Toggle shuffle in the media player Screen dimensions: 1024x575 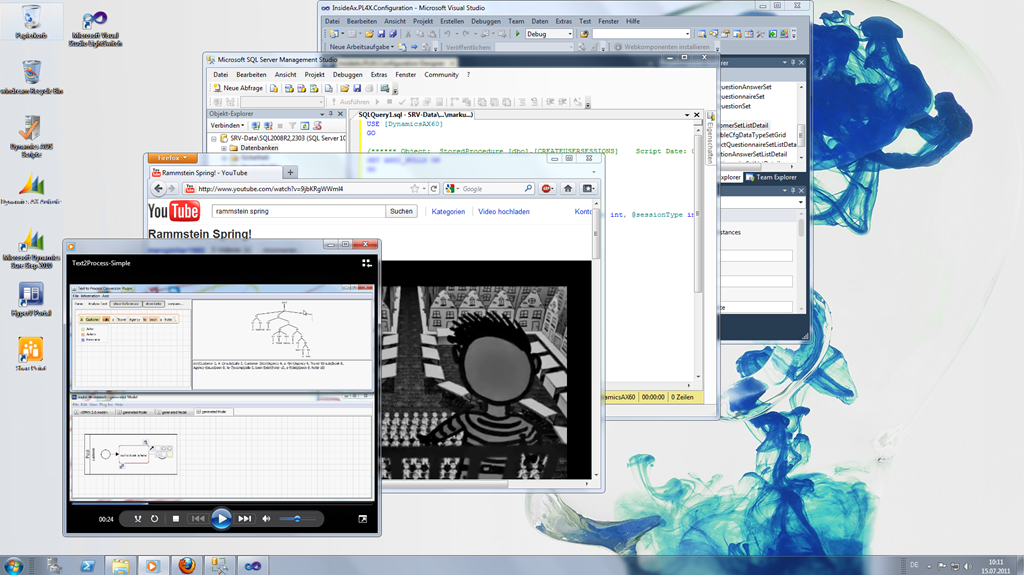[137, 519]
